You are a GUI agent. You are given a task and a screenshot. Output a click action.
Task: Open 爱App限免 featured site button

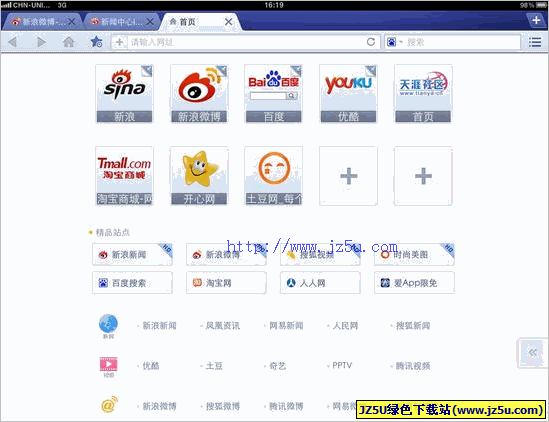(x=414, y=283)
